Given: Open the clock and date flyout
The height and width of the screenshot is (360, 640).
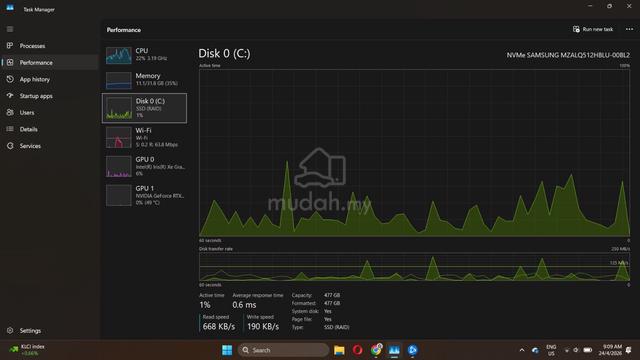Looking at the screenshot, I should tap(610, 350).
